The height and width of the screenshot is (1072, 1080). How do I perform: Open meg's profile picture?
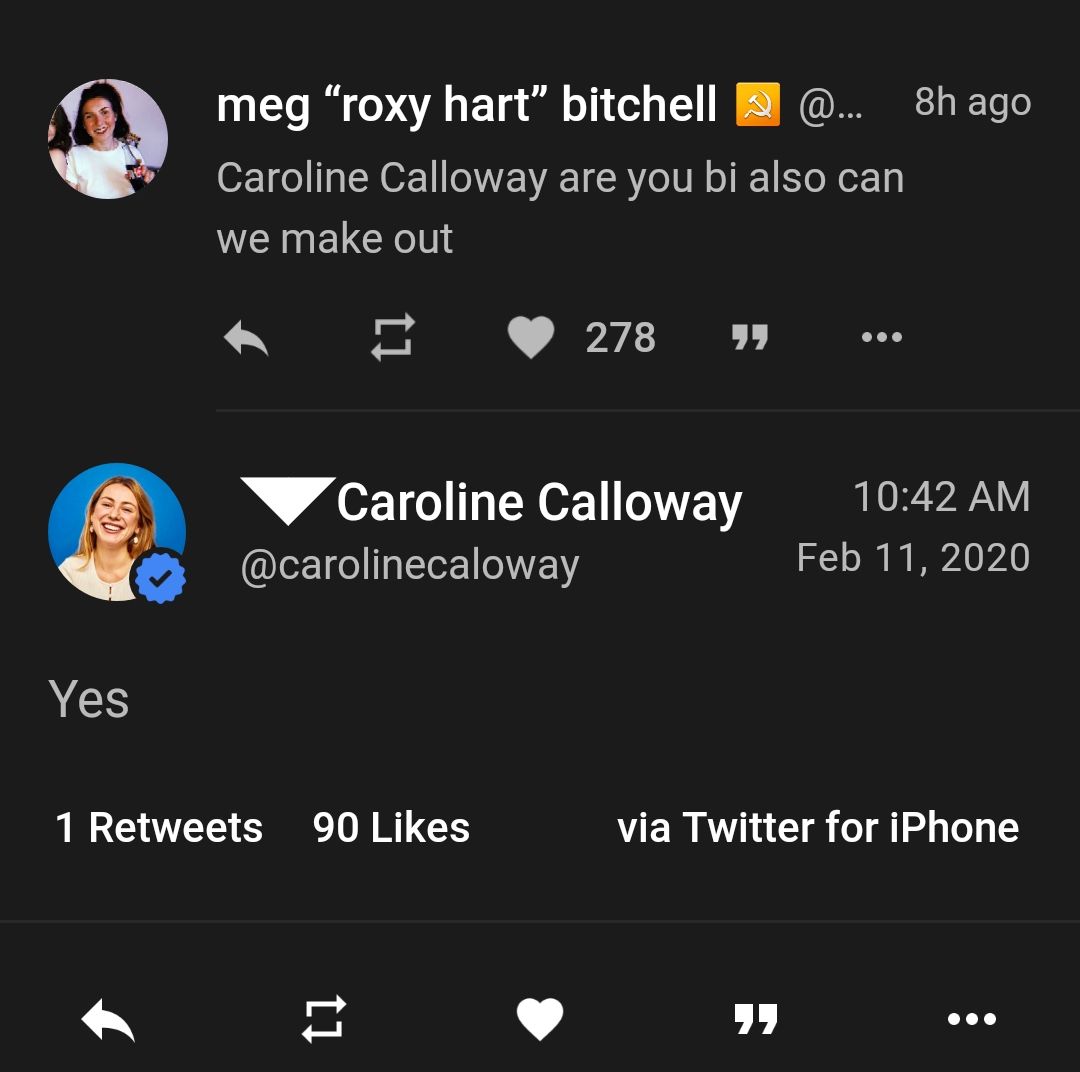108,139
